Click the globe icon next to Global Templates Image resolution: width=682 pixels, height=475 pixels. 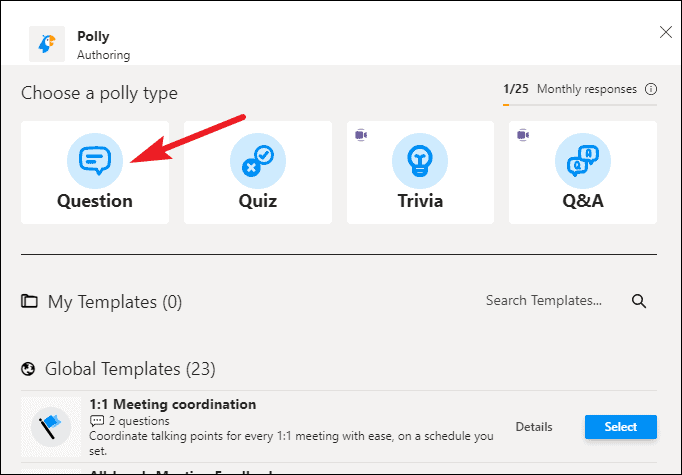point(28,369)
